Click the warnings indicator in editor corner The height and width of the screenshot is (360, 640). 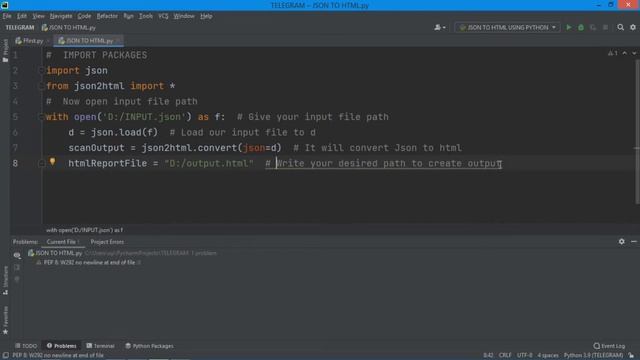pos(612,53)
